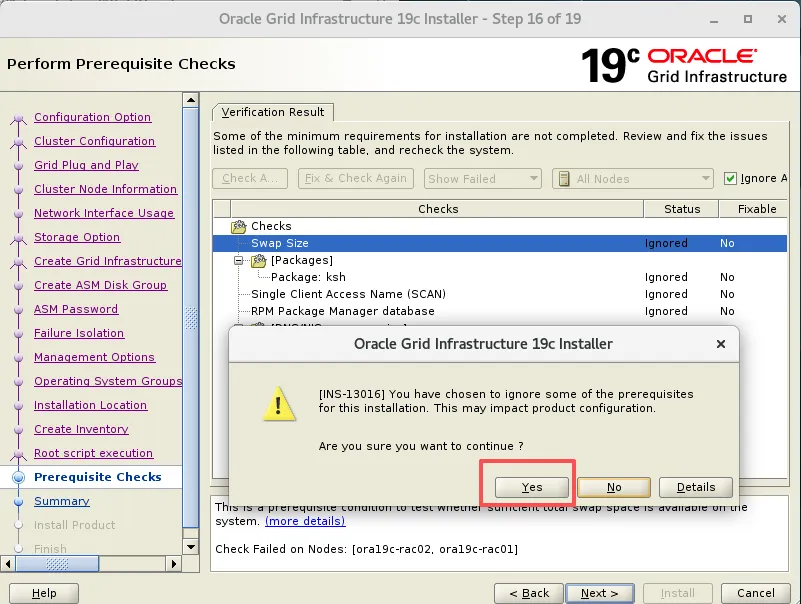Click the warning triangle icon

[x=279, y=404]
